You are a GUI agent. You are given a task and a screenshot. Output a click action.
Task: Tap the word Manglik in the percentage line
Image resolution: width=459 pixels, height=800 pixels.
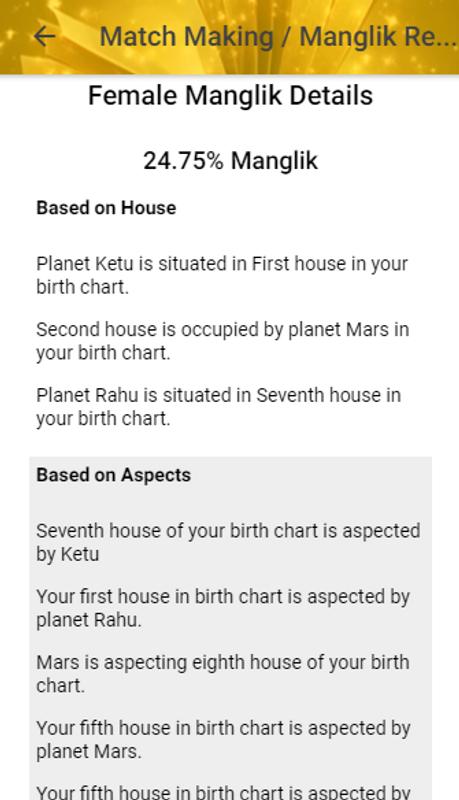(x=274, y=161)
